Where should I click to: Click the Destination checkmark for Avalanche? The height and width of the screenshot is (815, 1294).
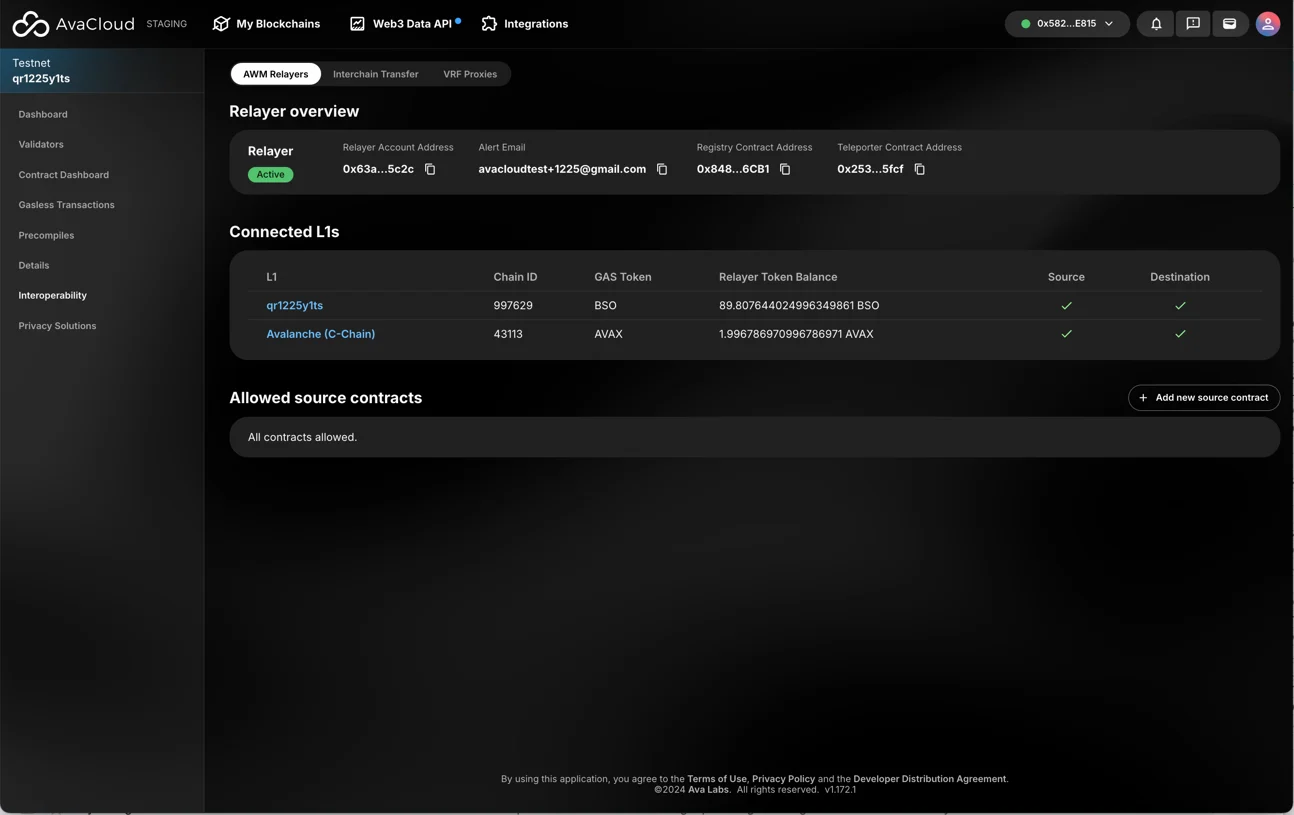(x=1180, y=334)
